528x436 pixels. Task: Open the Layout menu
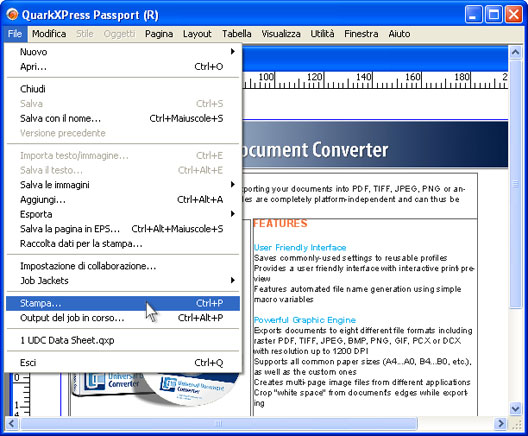197,34
